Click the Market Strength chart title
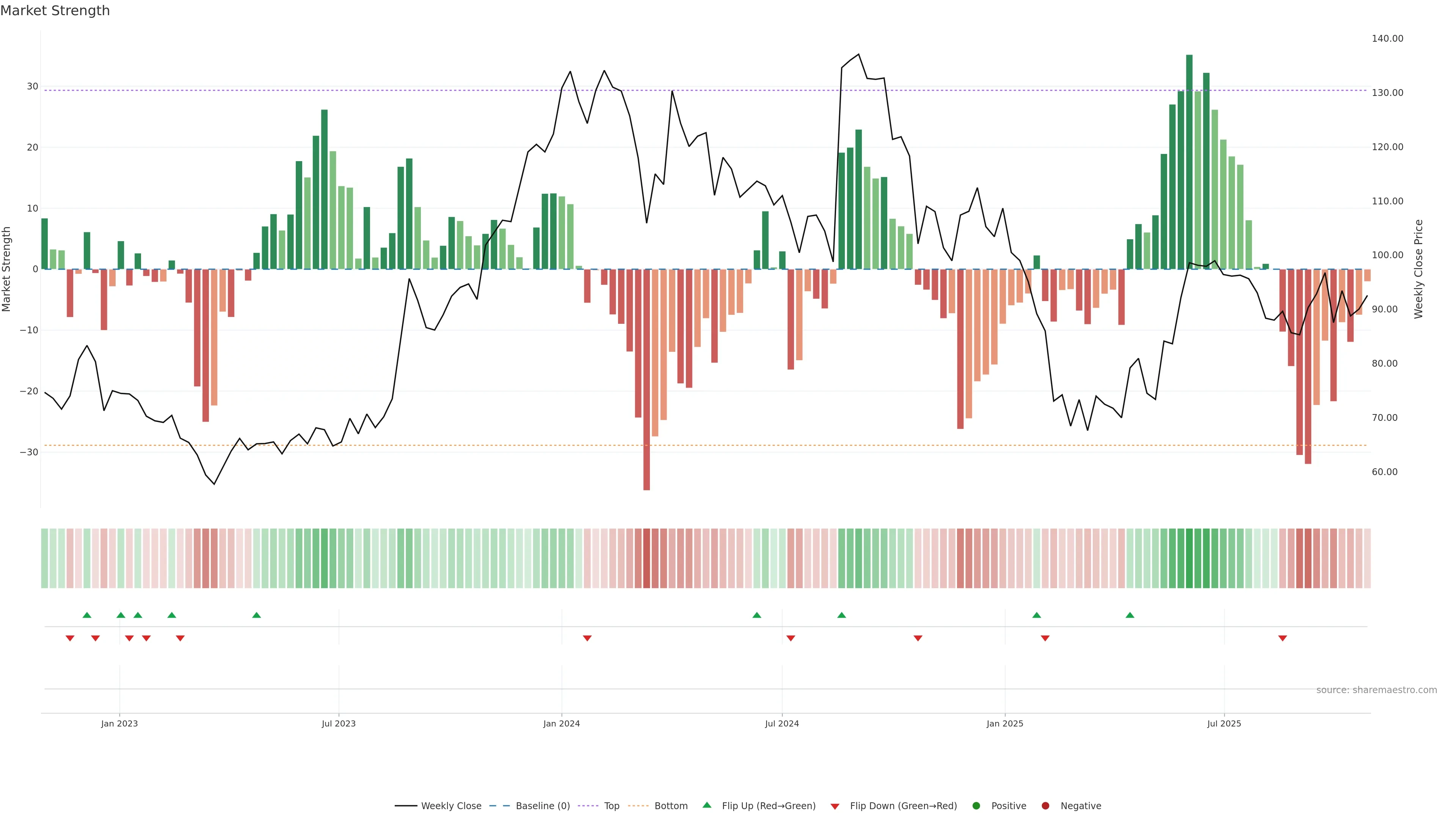This screenshot has height=819, width=1456. [55, 11]
